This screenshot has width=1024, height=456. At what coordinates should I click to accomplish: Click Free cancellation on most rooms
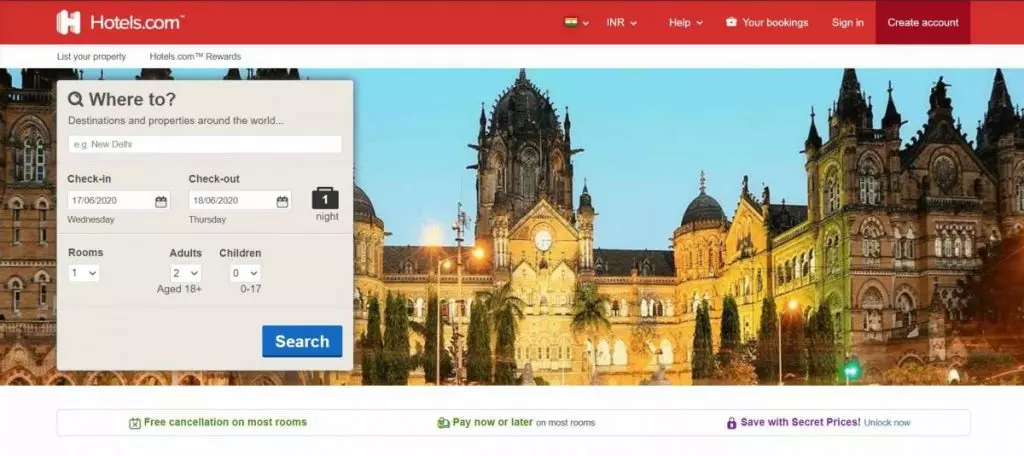(x=225, y=422)
